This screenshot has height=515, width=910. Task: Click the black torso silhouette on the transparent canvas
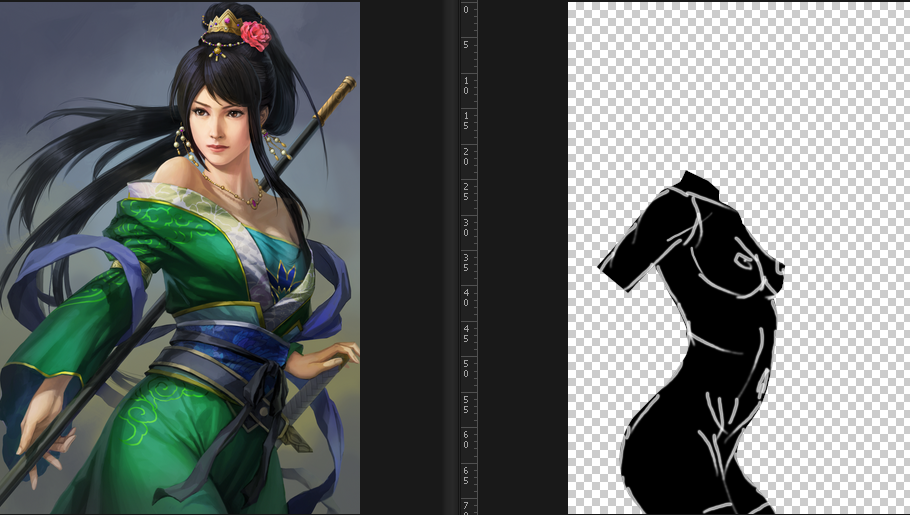(x=692, y=343)
